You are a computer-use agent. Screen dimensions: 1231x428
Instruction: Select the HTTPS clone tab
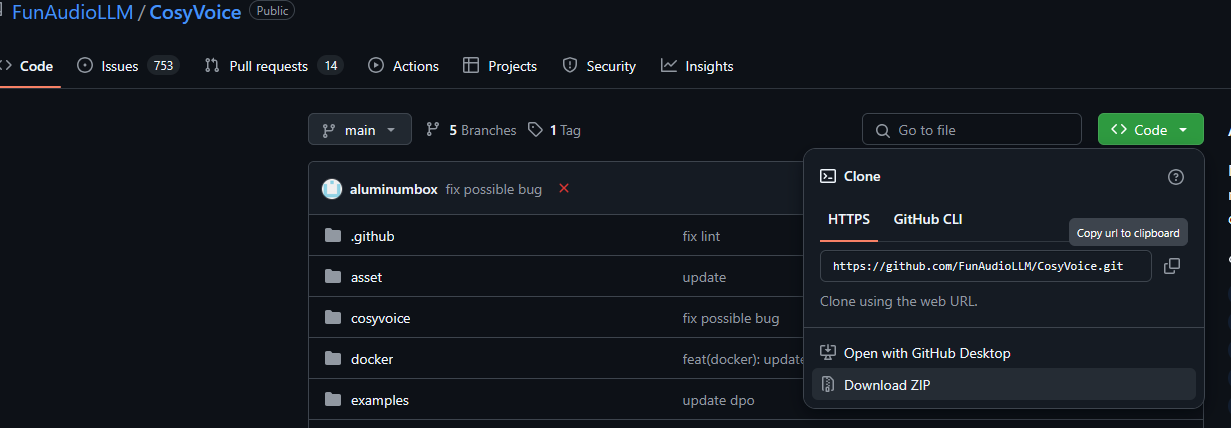[849, 220]
